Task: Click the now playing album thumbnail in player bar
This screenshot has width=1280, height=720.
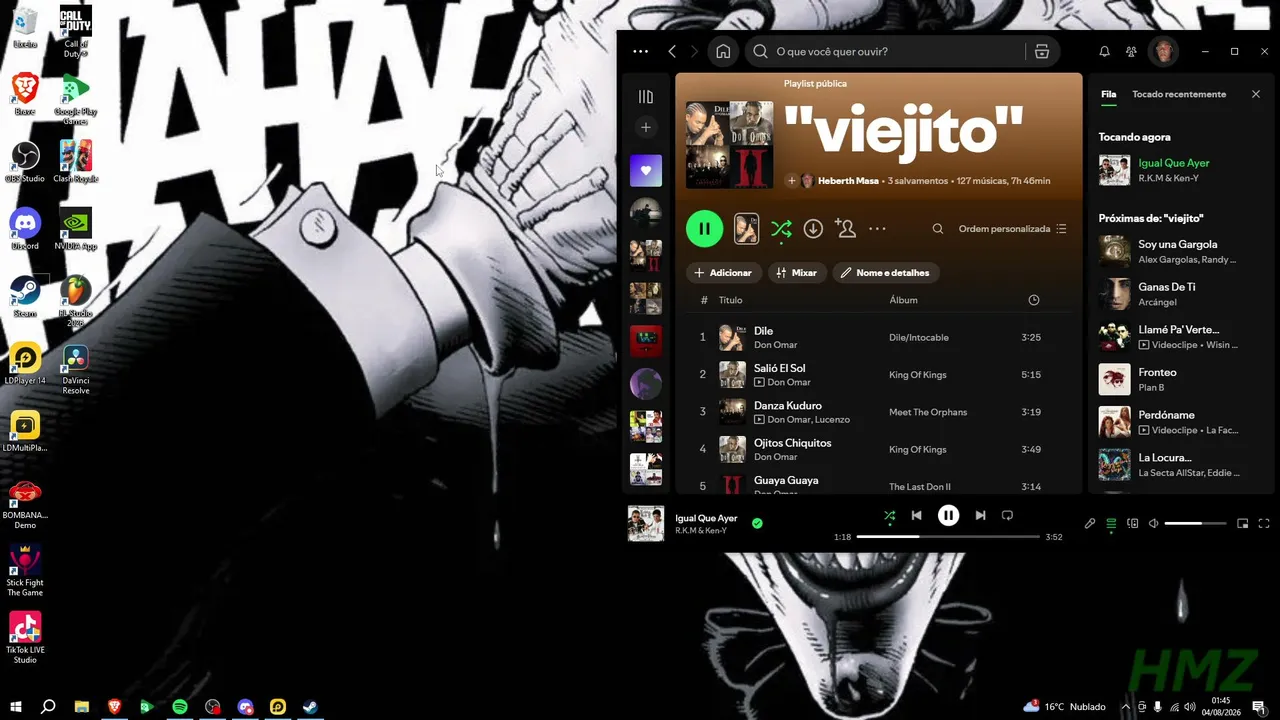Action: click(x=646, y=523)
